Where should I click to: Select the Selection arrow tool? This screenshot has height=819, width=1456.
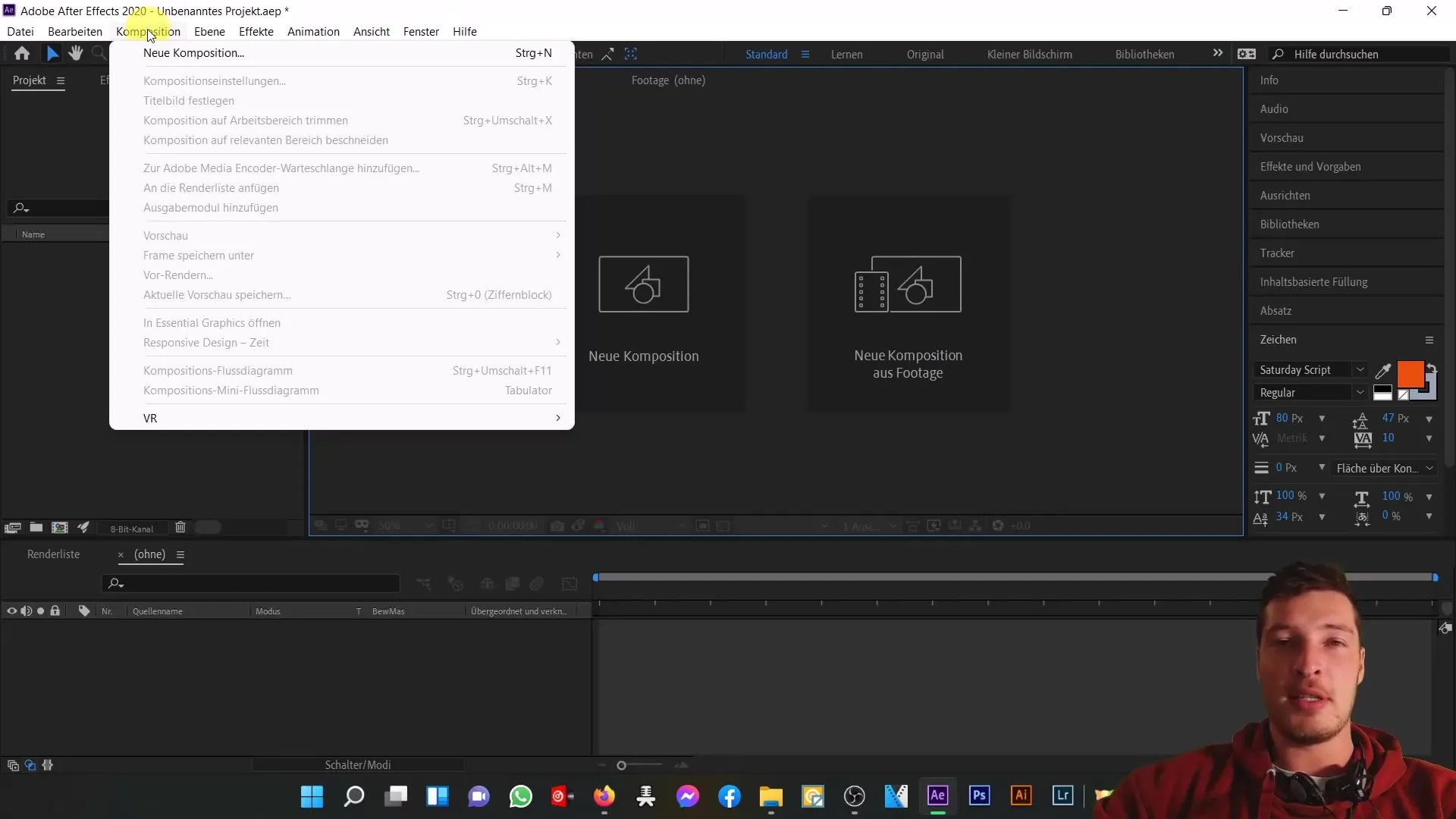point(52,53)
